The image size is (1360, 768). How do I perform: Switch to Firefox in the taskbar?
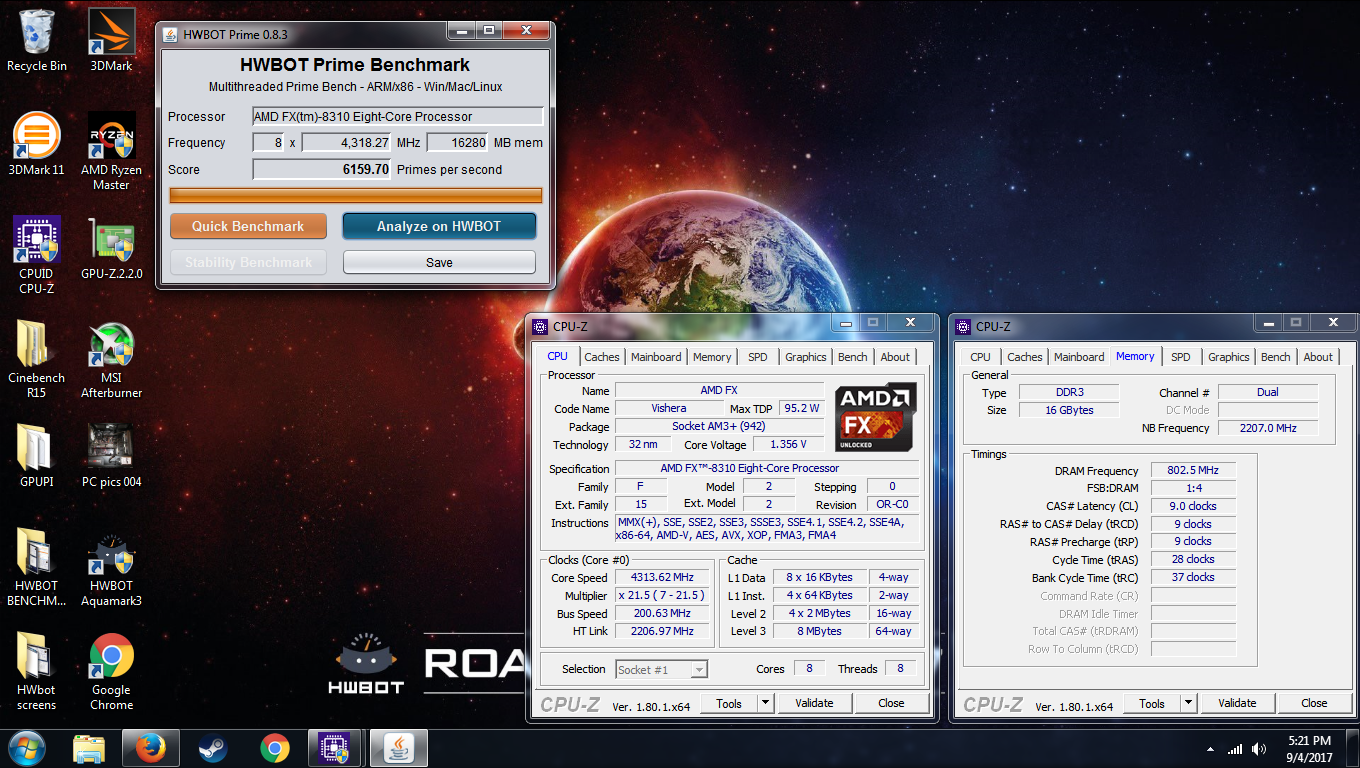(150, 748)
